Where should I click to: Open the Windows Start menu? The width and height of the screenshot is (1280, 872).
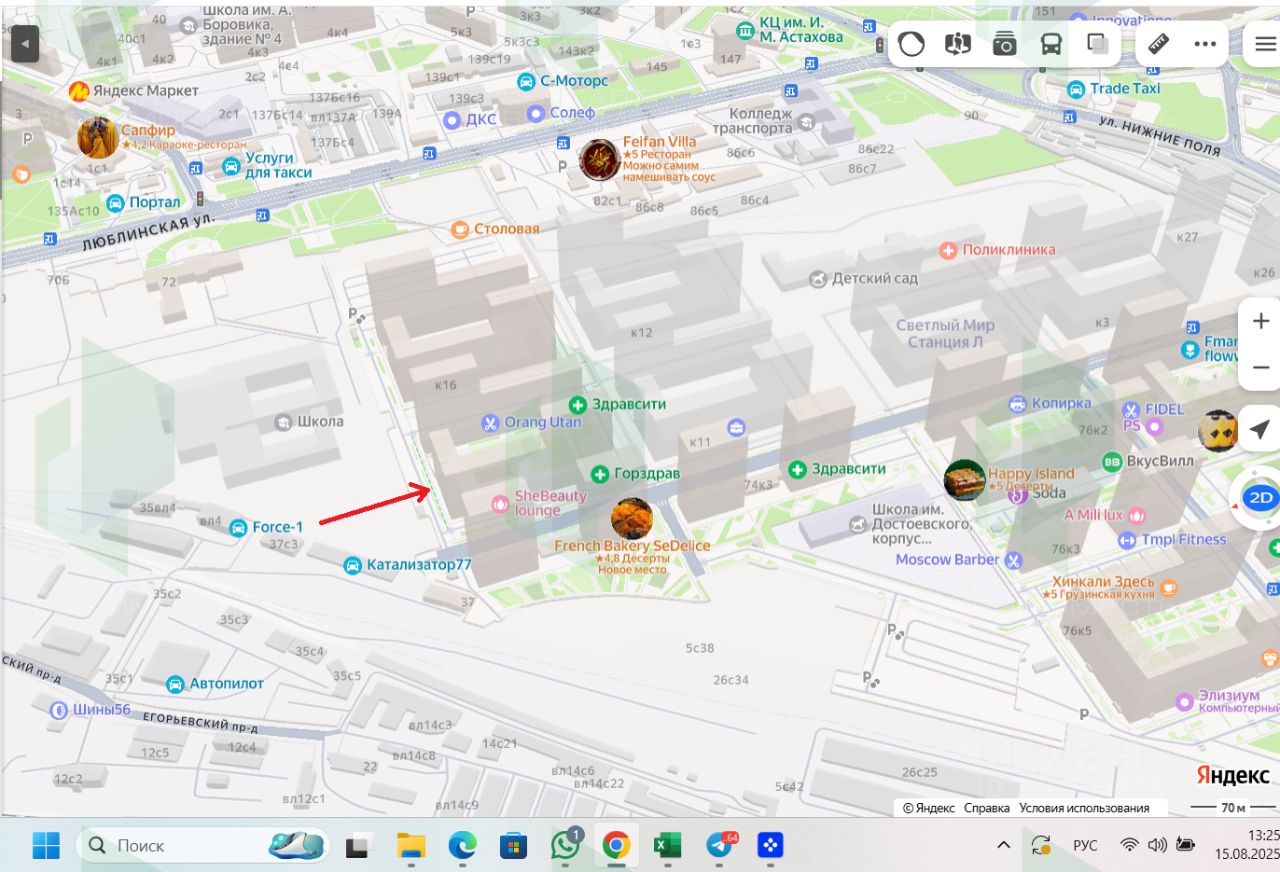[46, 846]
